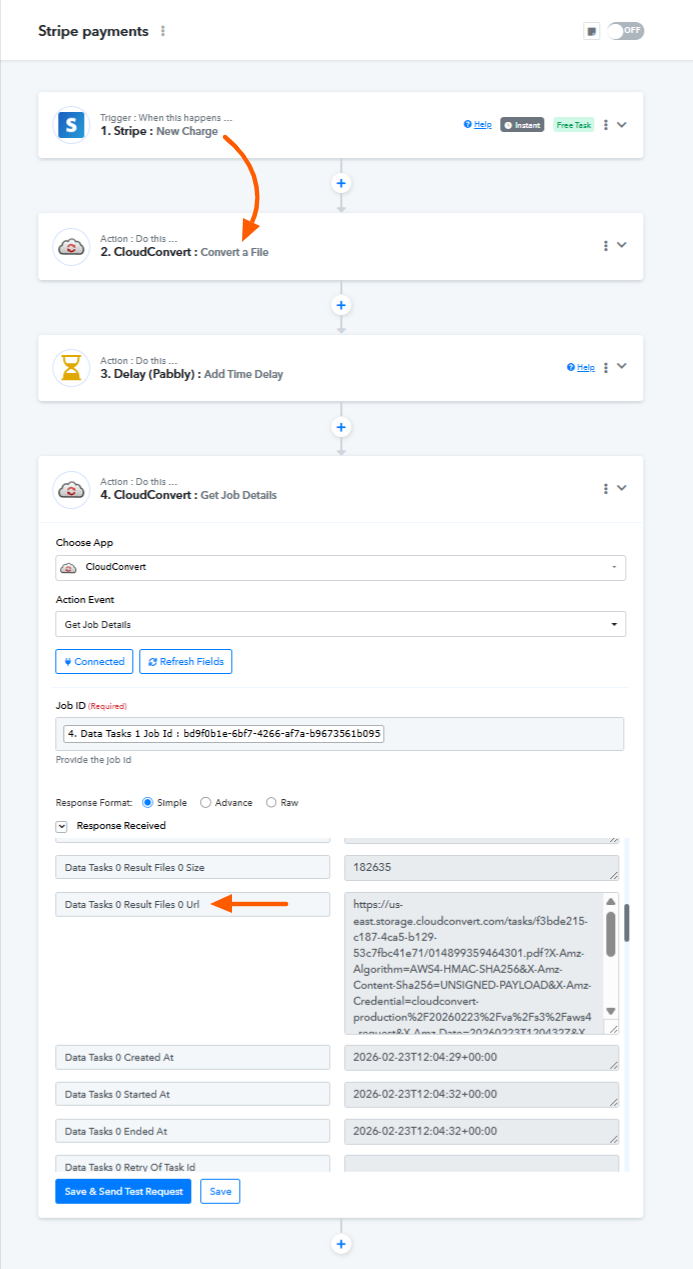Screen dimensions: 693x1269
Task: Click the Delay hourglass icon in step 3
Action: click(71, 368)
